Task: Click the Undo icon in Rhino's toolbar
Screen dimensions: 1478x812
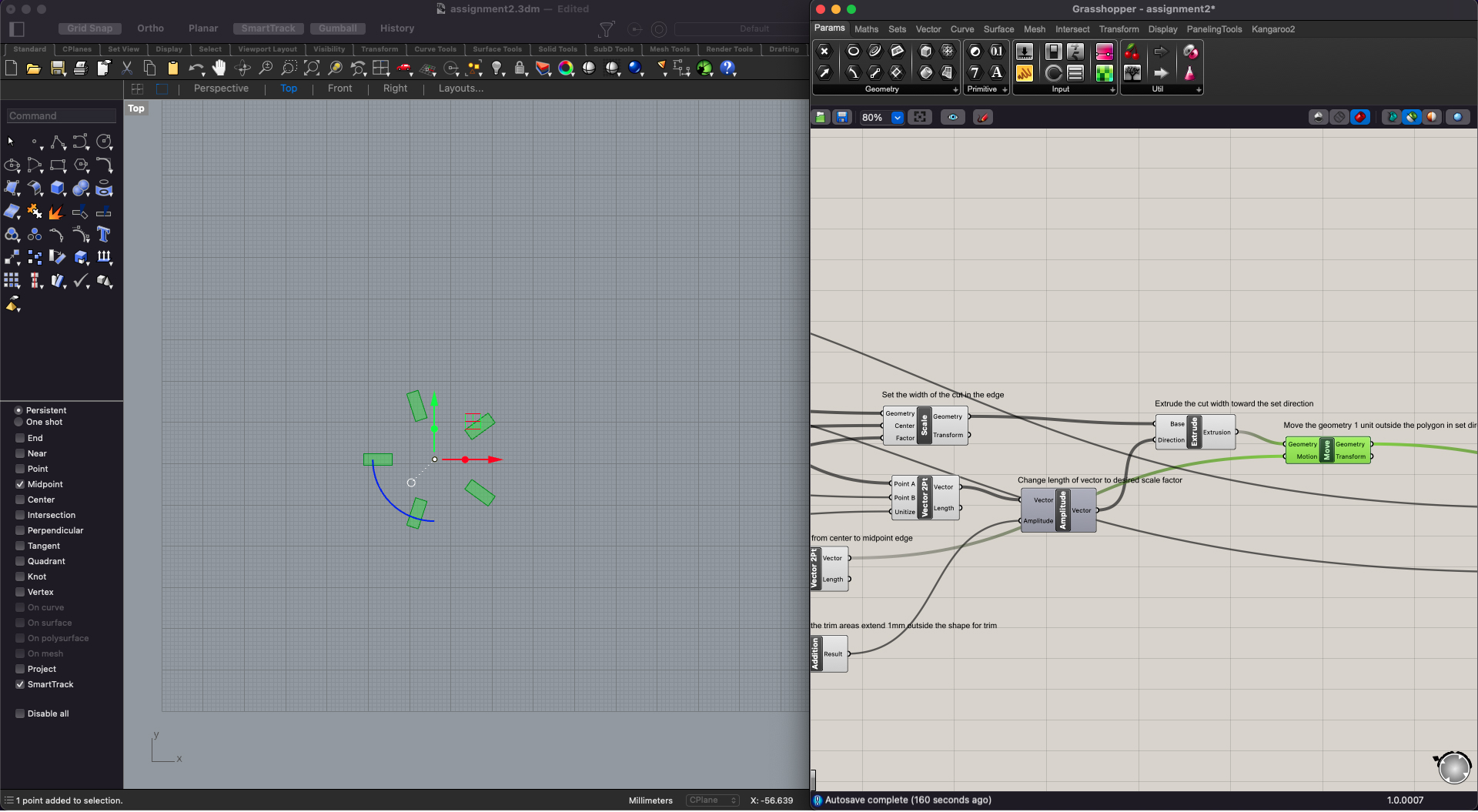Action: 197,68
